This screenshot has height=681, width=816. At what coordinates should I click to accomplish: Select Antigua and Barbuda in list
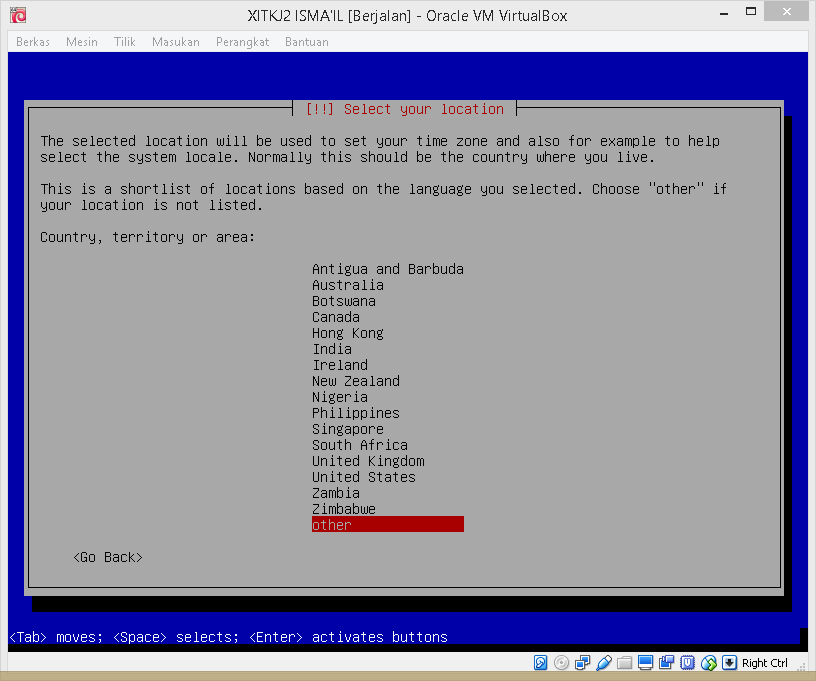point(388,269)
